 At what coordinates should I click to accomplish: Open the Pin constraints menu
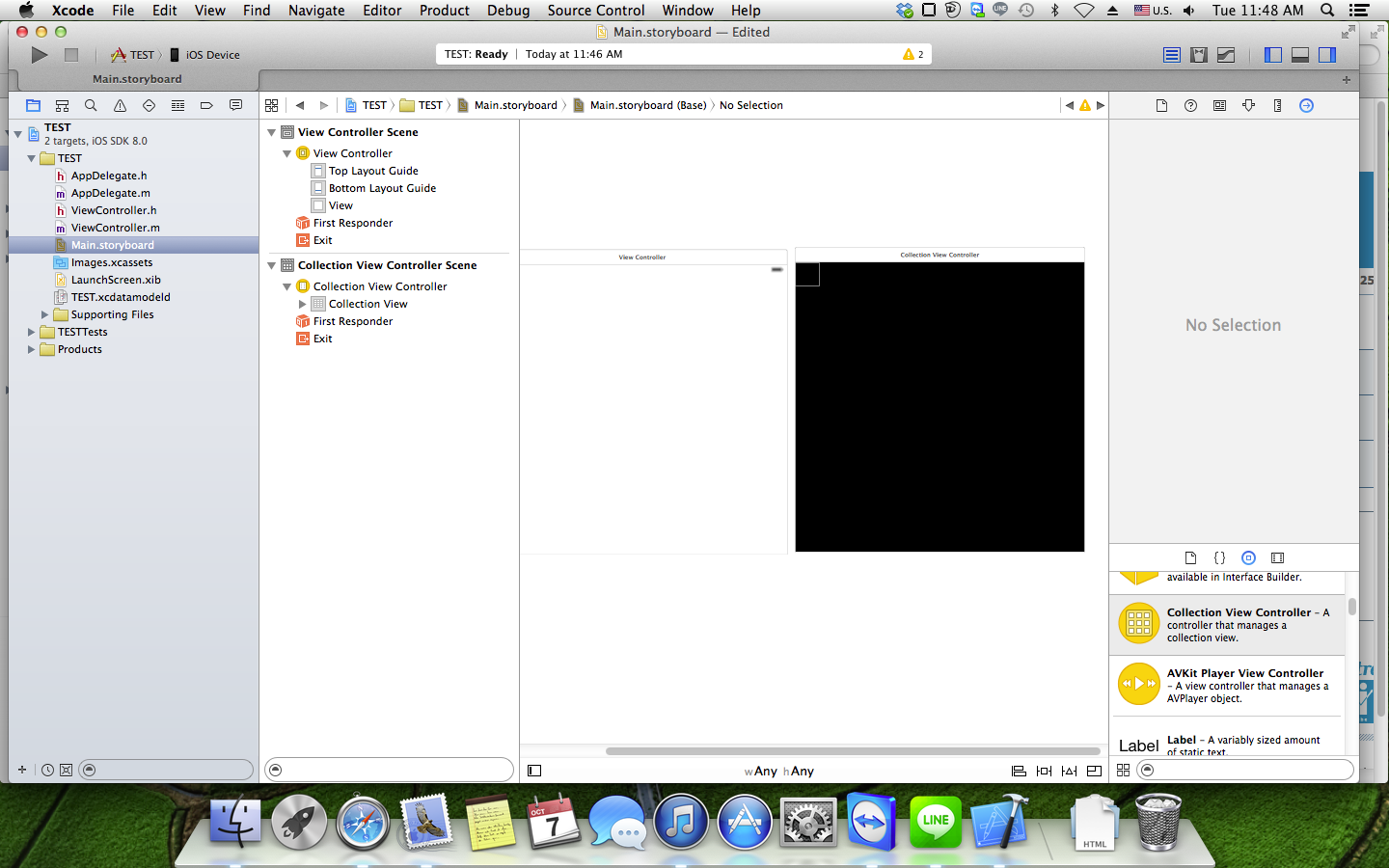1044,771
